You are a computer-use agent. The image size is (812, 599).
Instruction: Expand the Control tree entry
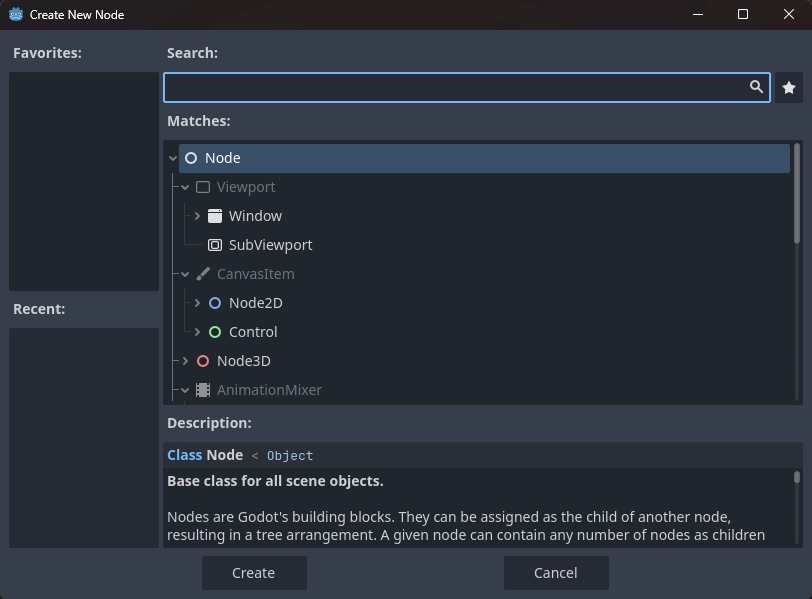pyautogui.click(x=197, y=331)
